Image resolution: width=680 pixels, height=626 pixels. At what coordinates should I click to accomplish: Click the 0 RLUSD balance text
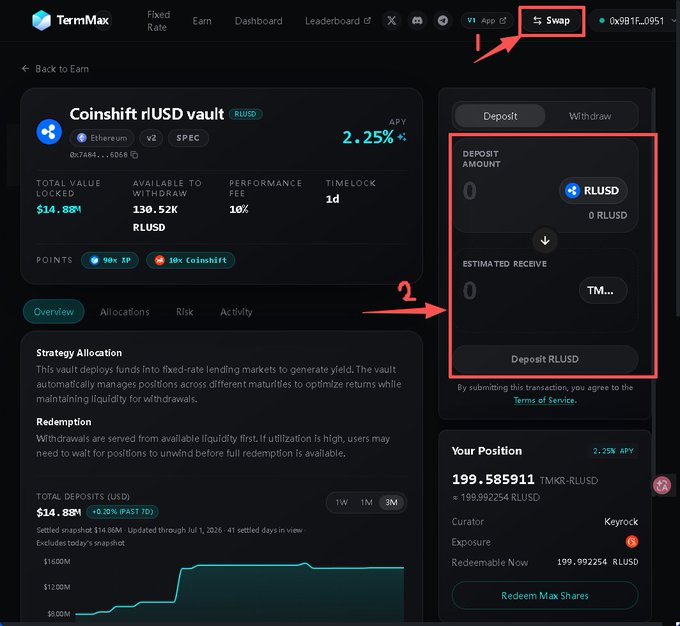608,215
